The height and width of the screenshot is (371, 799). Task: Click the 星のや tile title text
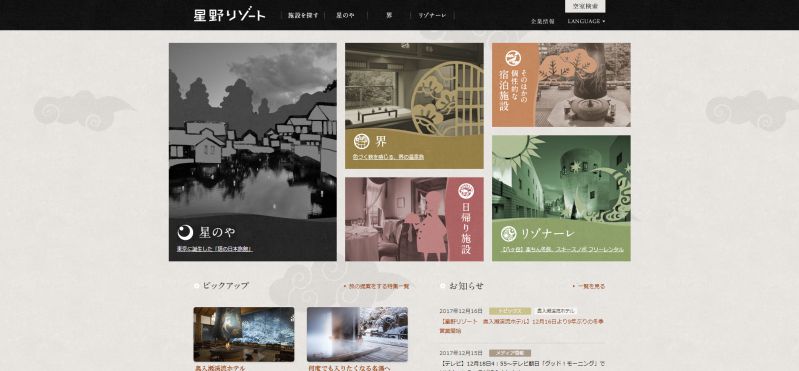tap(218, 232)
